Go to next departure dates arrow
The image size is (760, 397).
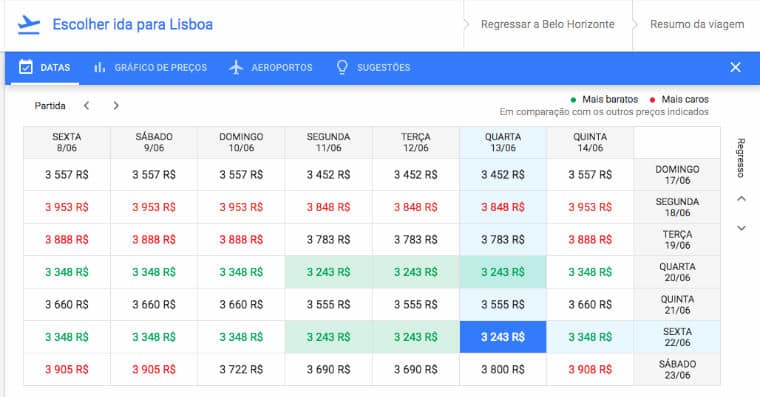[x=116, y=105]
